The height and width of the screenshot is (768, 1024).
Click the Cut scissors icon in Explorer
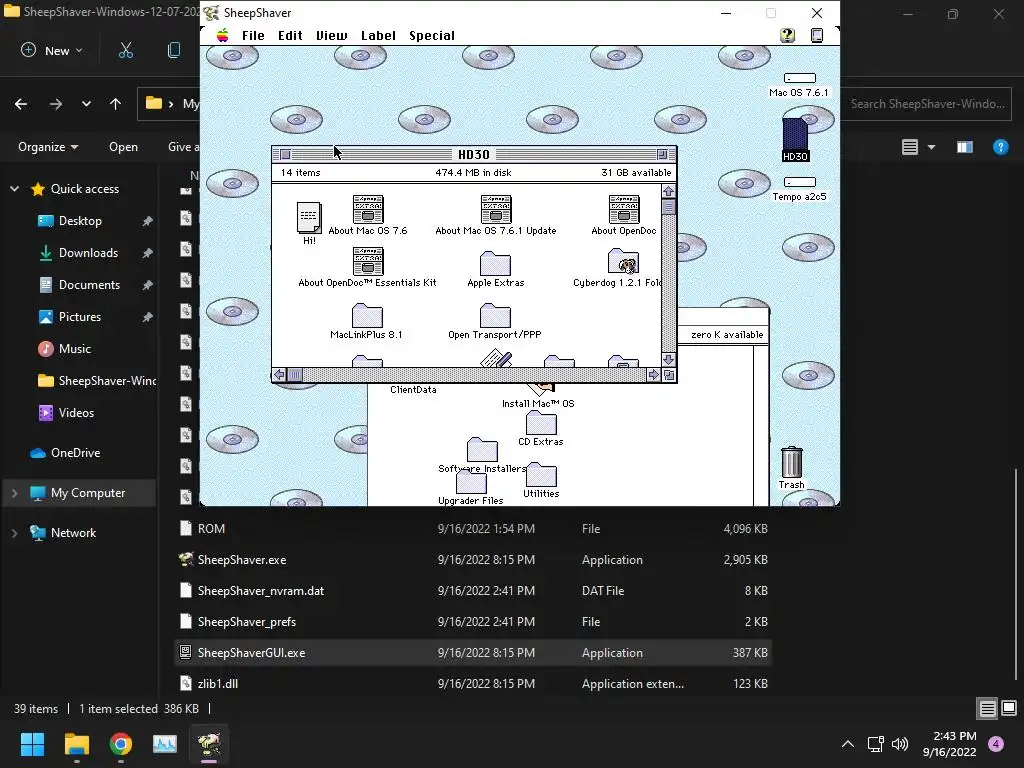[125, 50]
